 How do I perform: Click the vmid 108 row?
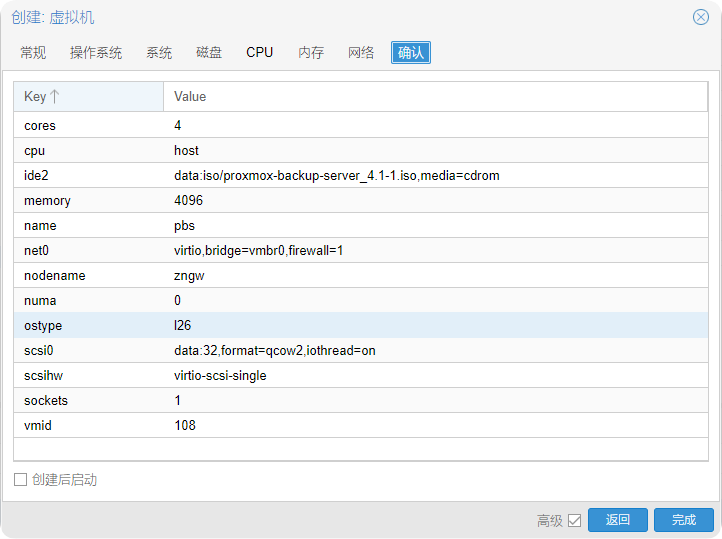click(360, 425)
